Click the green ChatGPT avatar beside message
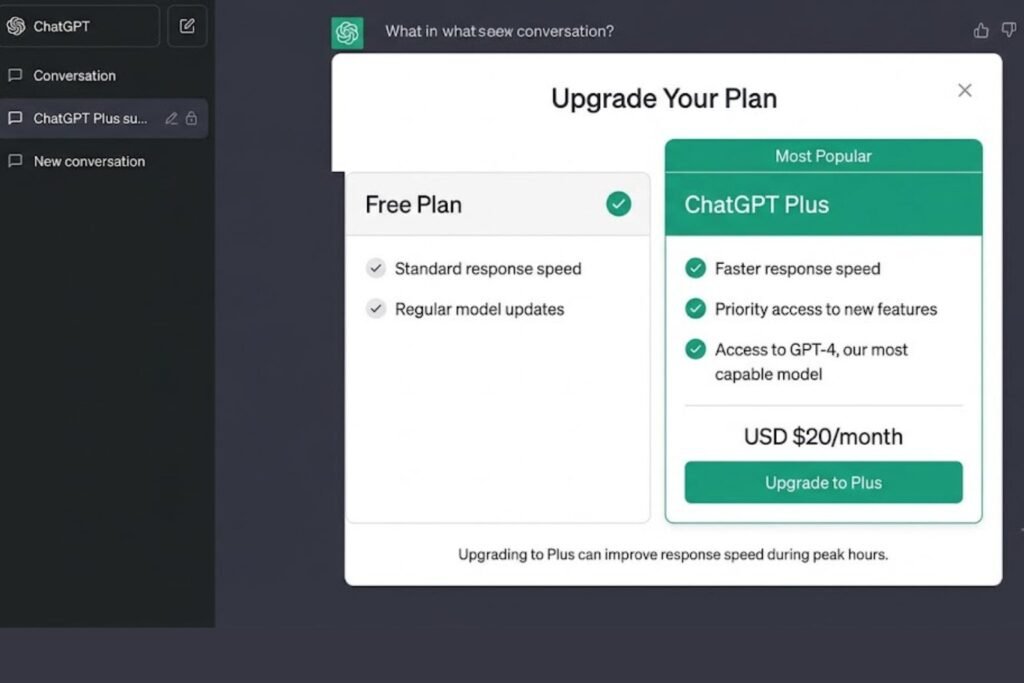1024x683 pixels. click(347, 32)
